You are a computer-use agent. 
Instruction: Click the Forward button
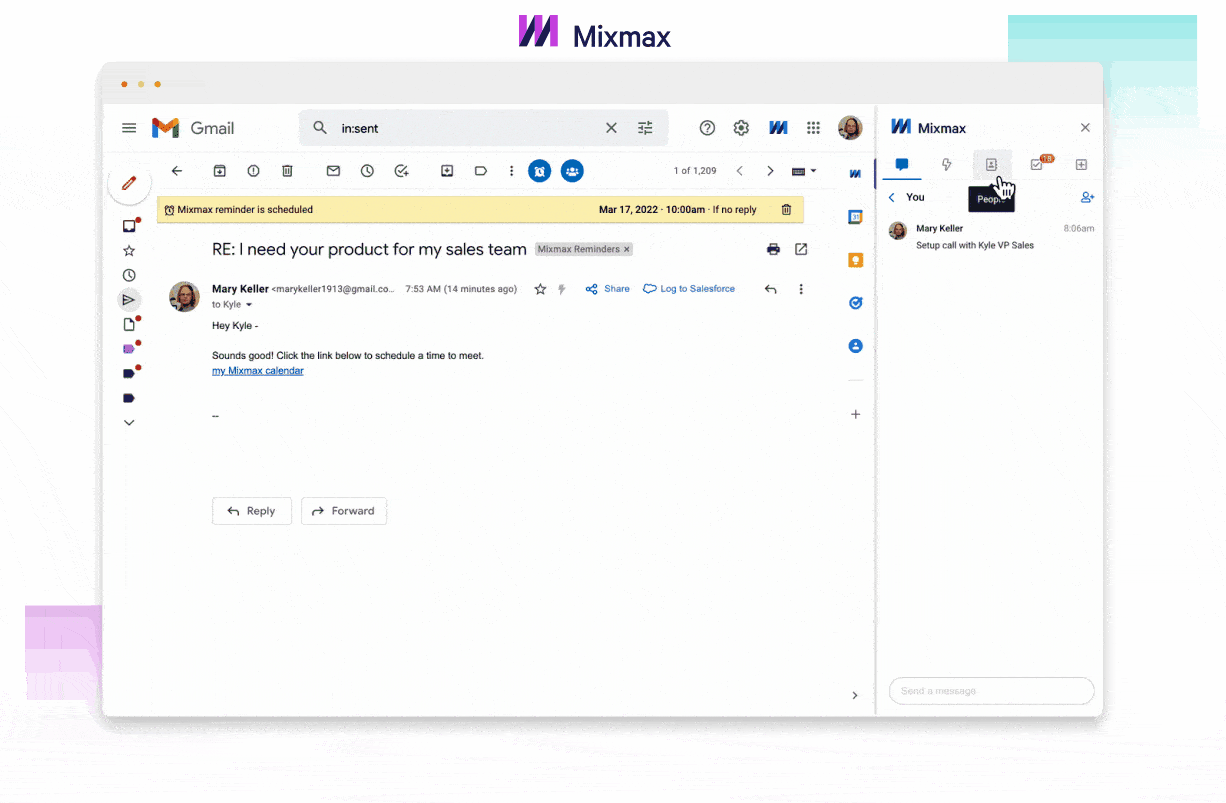click(x=344, y=511)
